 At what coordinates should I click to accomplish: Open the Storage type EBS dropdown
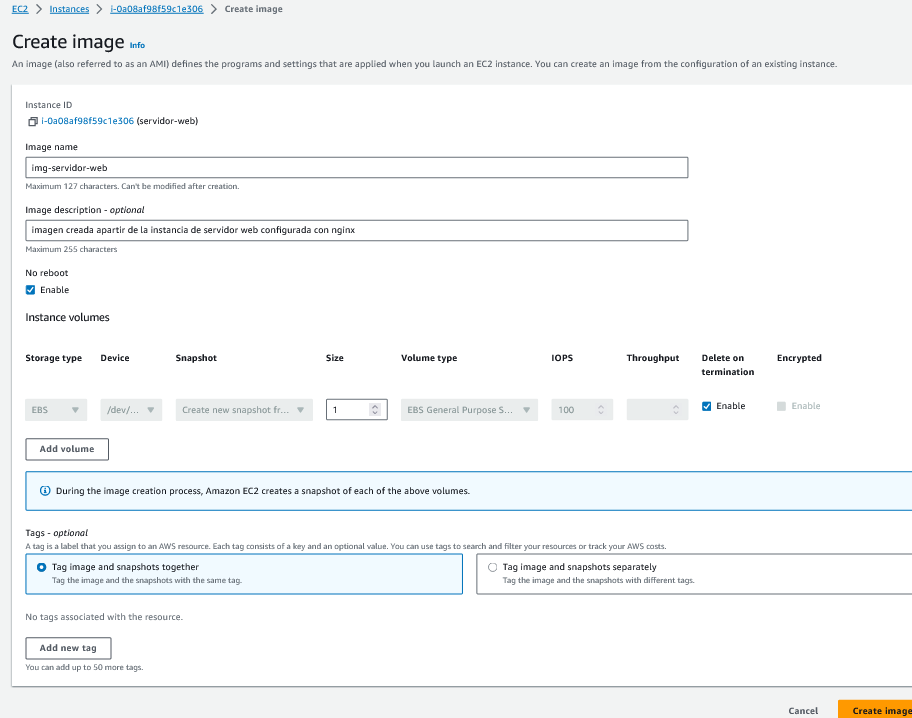pyautogui.click(x=56, y=410)
